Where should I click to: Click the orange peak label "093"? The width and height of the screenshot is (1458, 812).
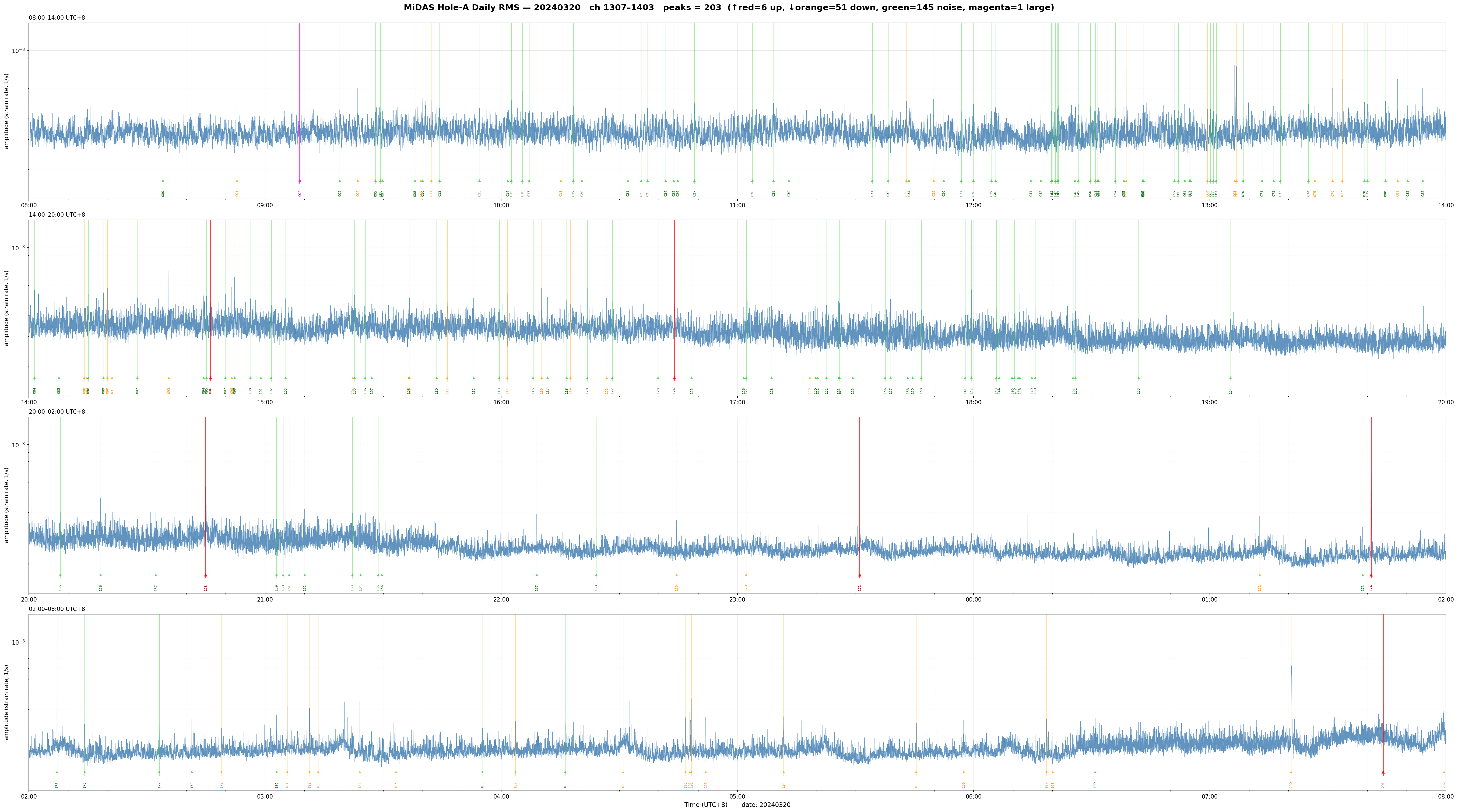[x=169, y=391]
